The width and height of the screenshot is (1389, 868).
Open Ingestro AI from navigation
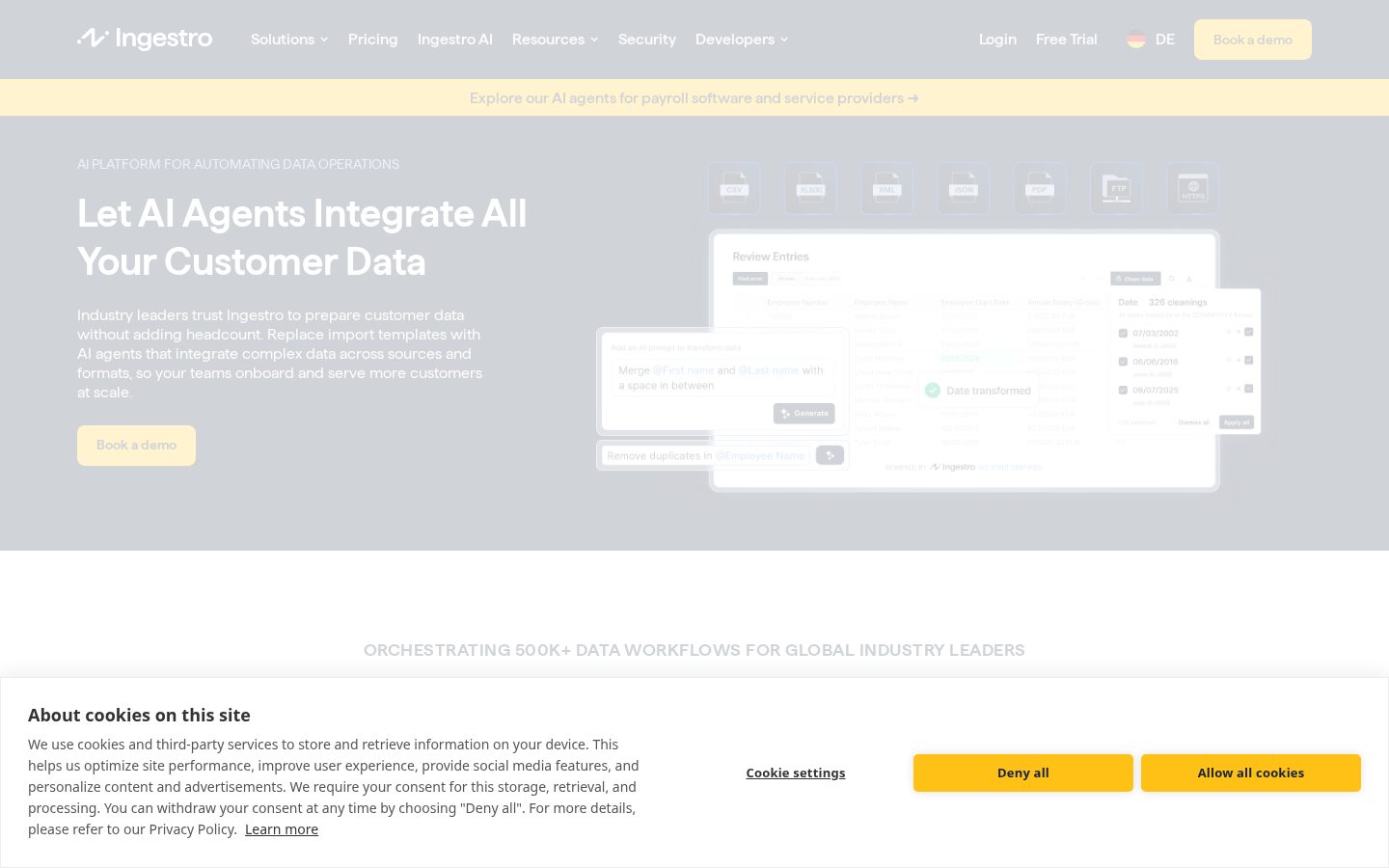tap(455, 40)
